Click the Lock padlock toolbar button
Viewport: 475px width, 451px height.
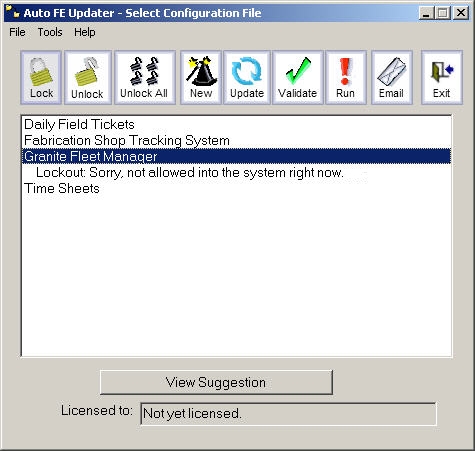[x=41, y=78]
